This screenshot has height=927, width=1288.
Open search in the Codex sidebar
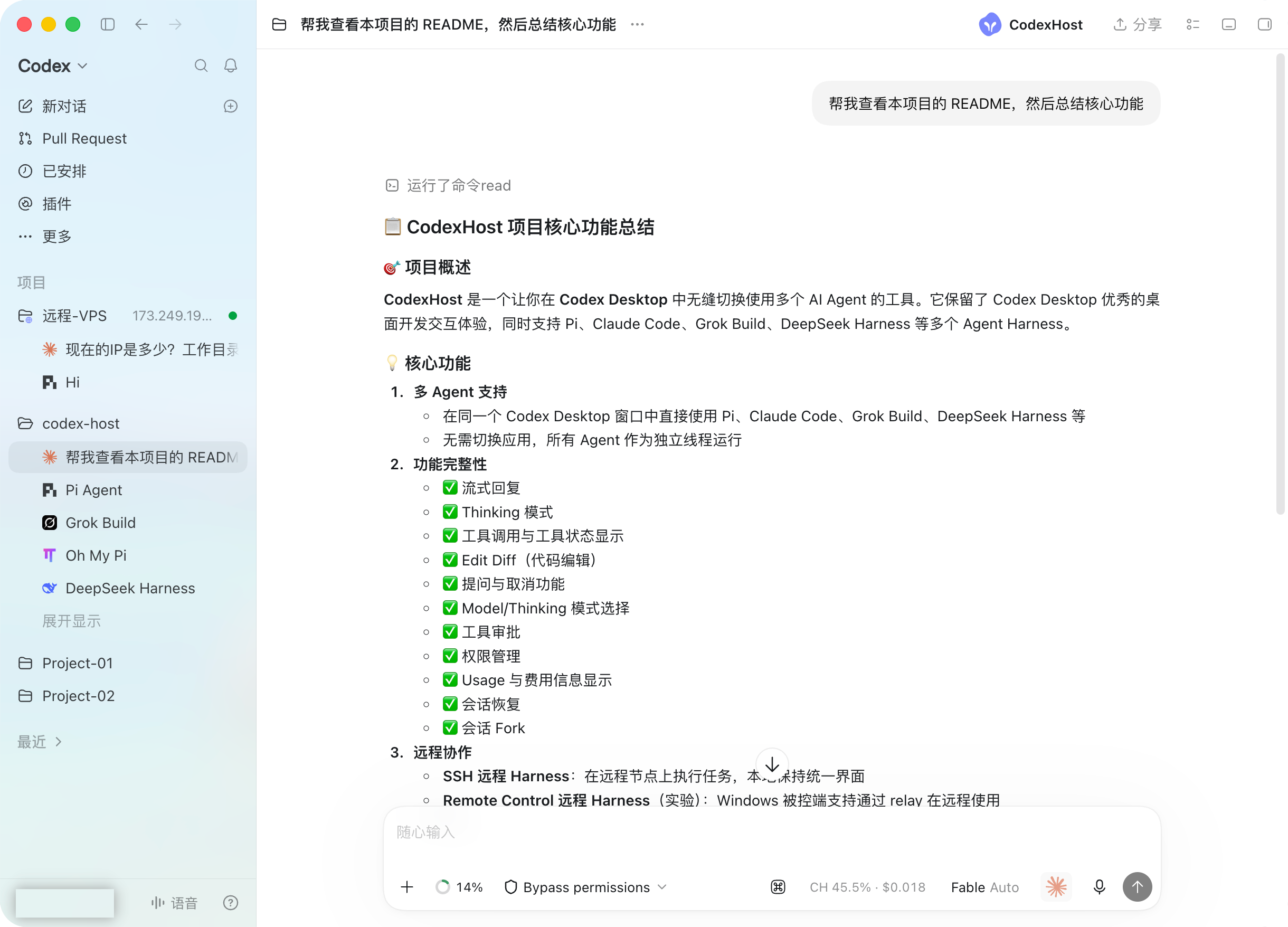tap(201, 66)
